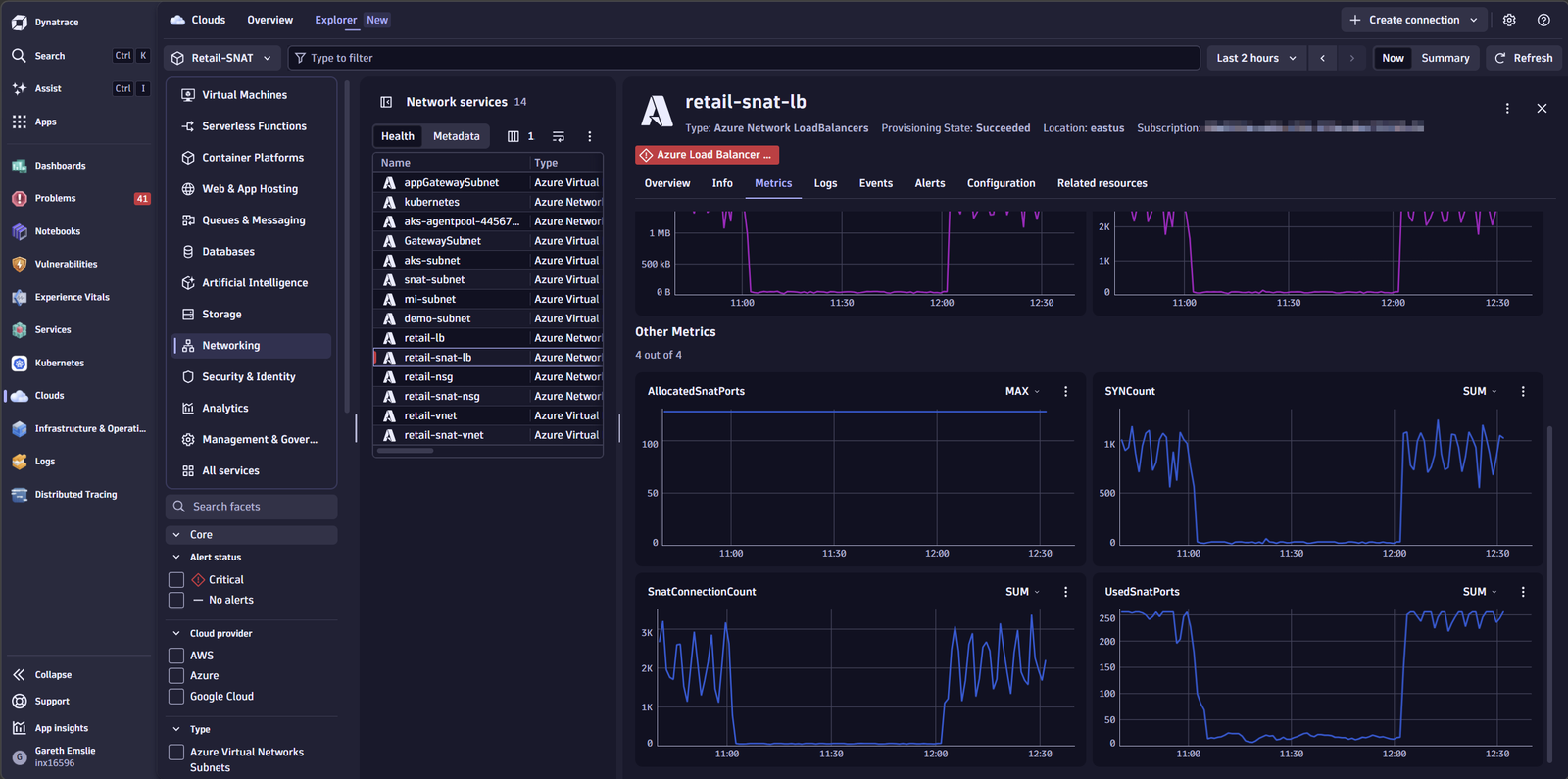Open Distributed Tracing app icon
Image resolution: width=1568 pixels, height=779 pixels.
pyautogui.click(x=19, y=495)
